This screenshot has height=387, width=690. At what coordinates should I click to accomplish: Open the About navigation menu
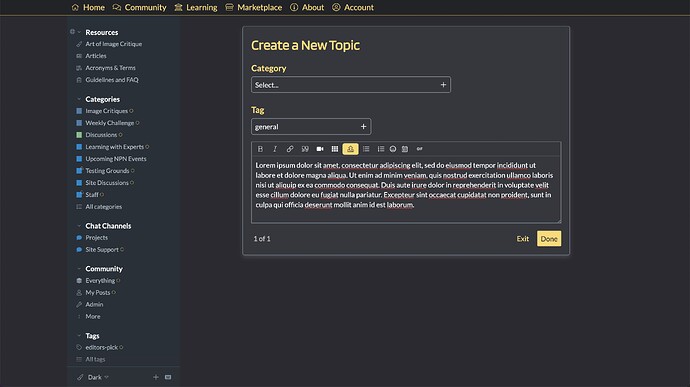coord(307,7)
